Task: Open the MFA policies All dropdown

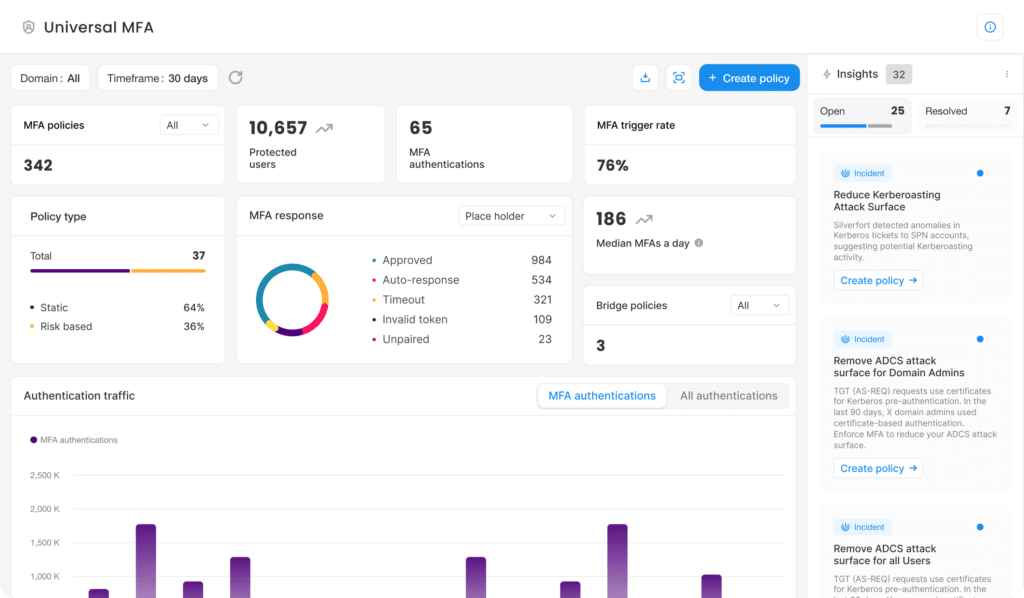Action: coord(189,125)
